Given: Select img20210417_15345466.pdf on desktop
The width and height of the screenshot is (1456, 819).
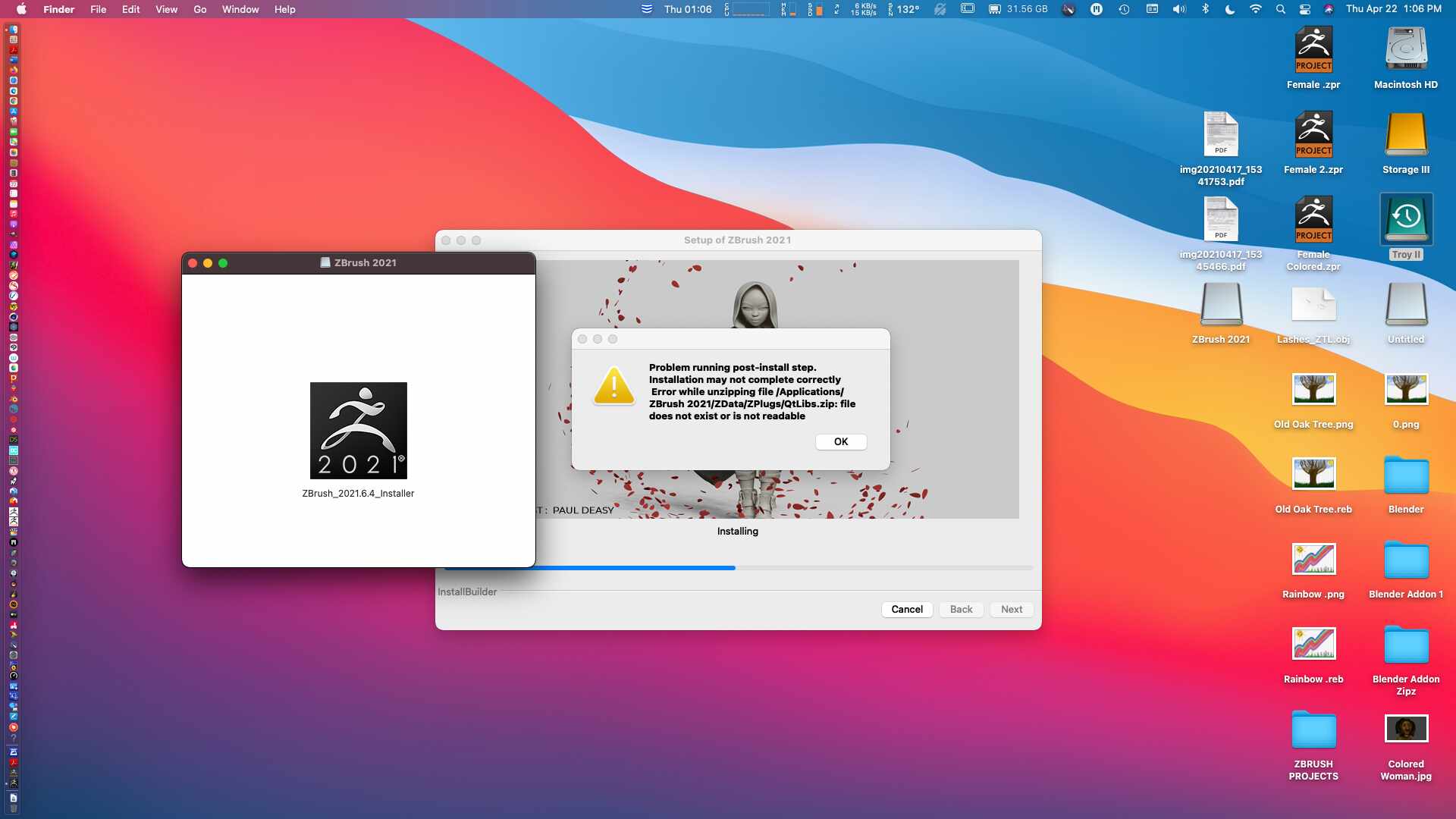Looking at the screenshot, I should click(x=1221, y=220).
